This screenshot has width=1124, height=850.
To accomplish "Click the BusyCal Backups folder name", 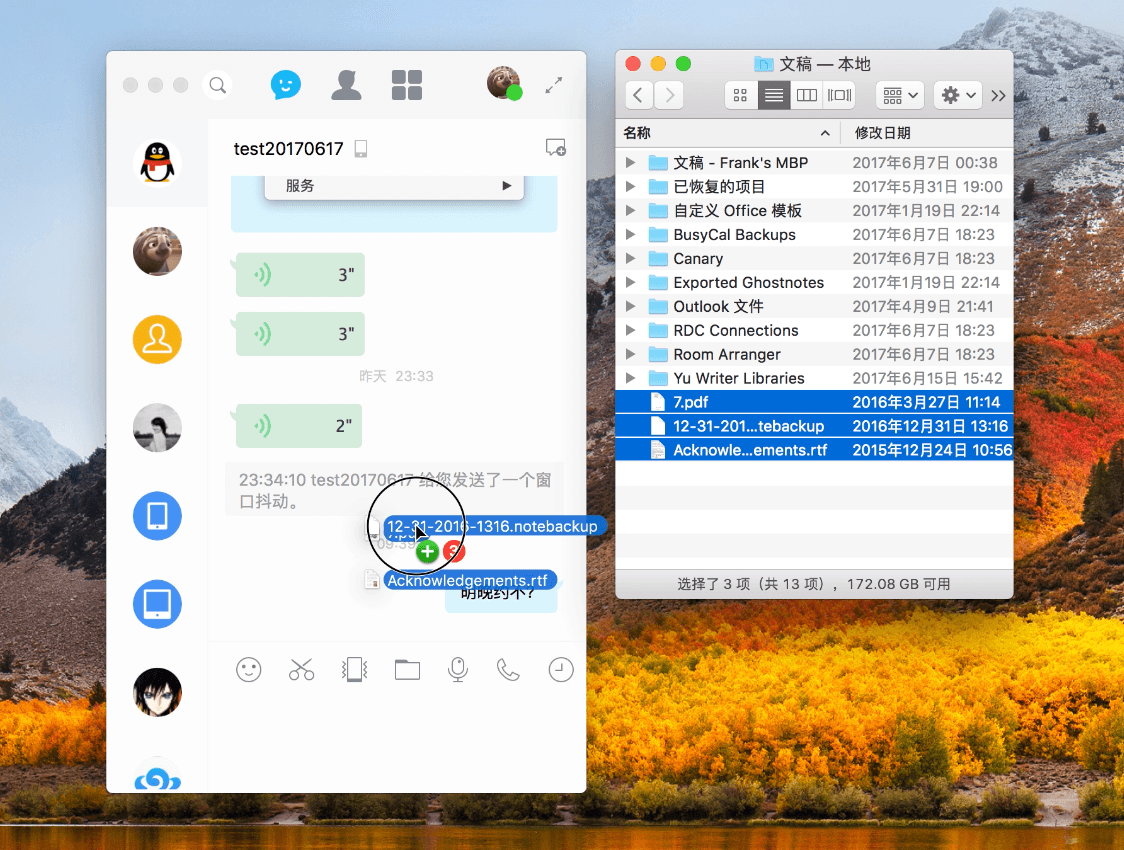I will (734, 235).
